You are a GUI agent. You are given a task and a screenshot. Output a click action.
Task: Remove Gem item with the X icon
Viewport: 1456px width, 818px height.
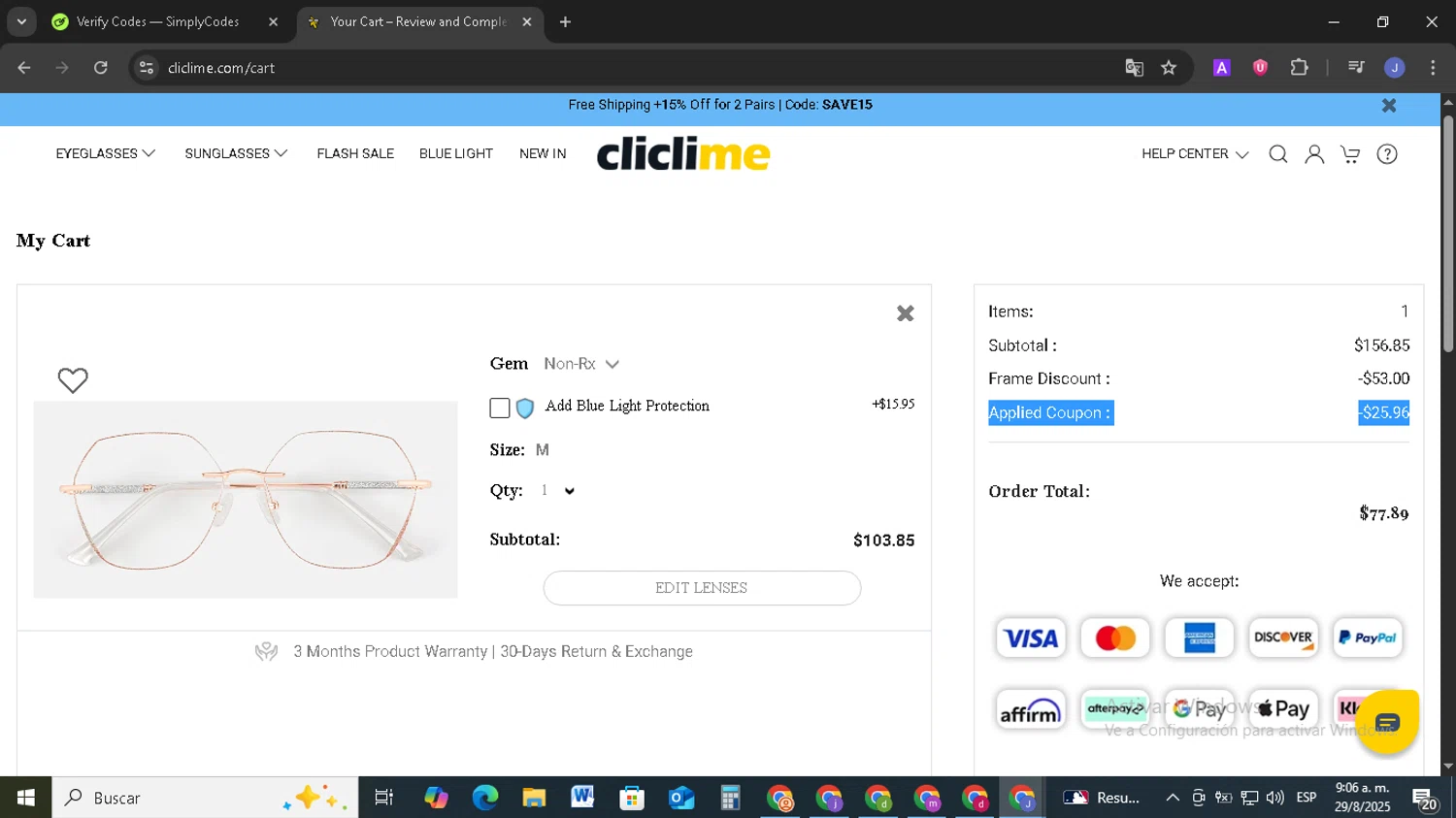[x=906, y=313]
